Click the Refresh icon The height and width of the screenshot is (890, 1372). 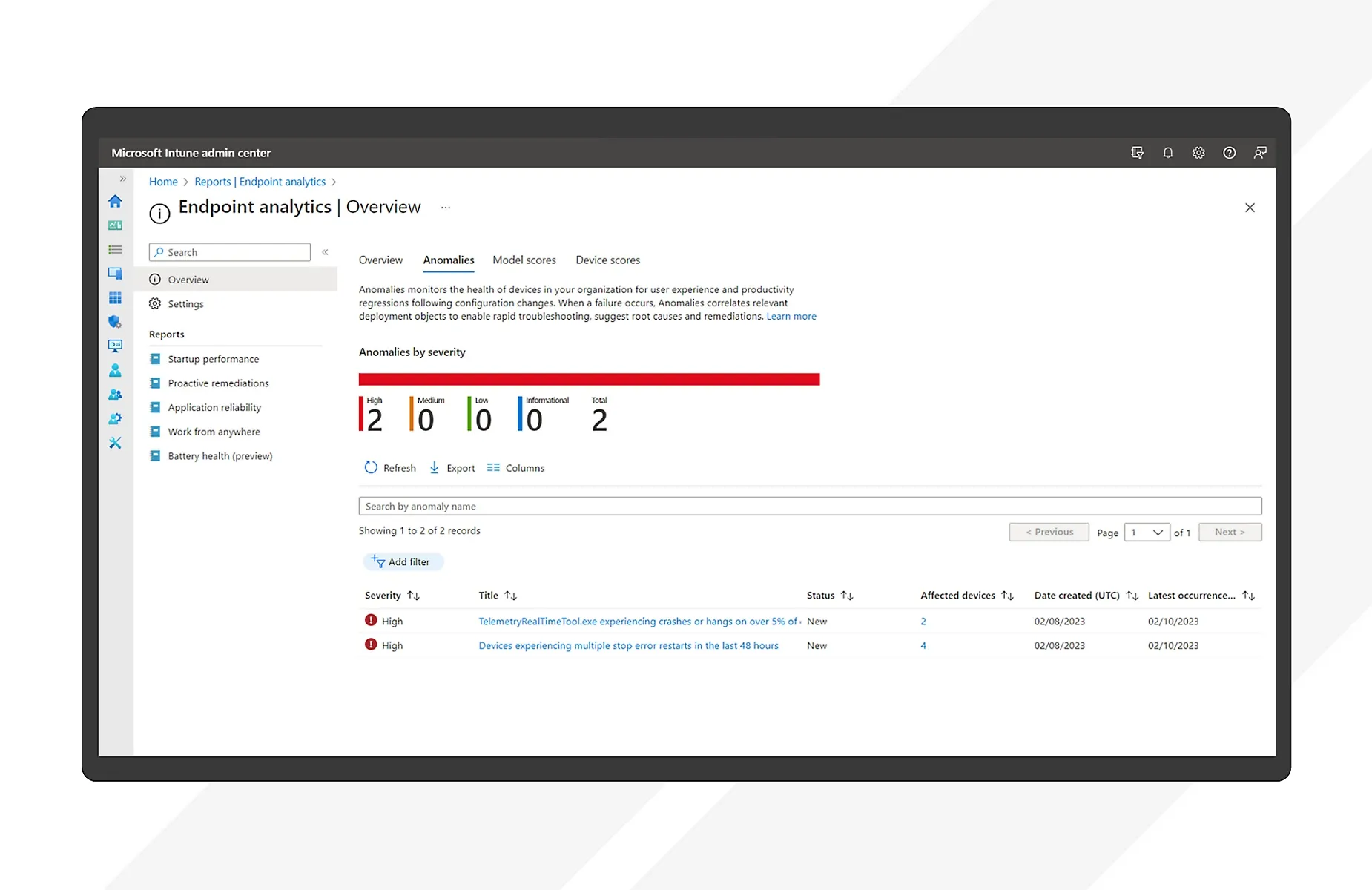(x=371, y=468)
